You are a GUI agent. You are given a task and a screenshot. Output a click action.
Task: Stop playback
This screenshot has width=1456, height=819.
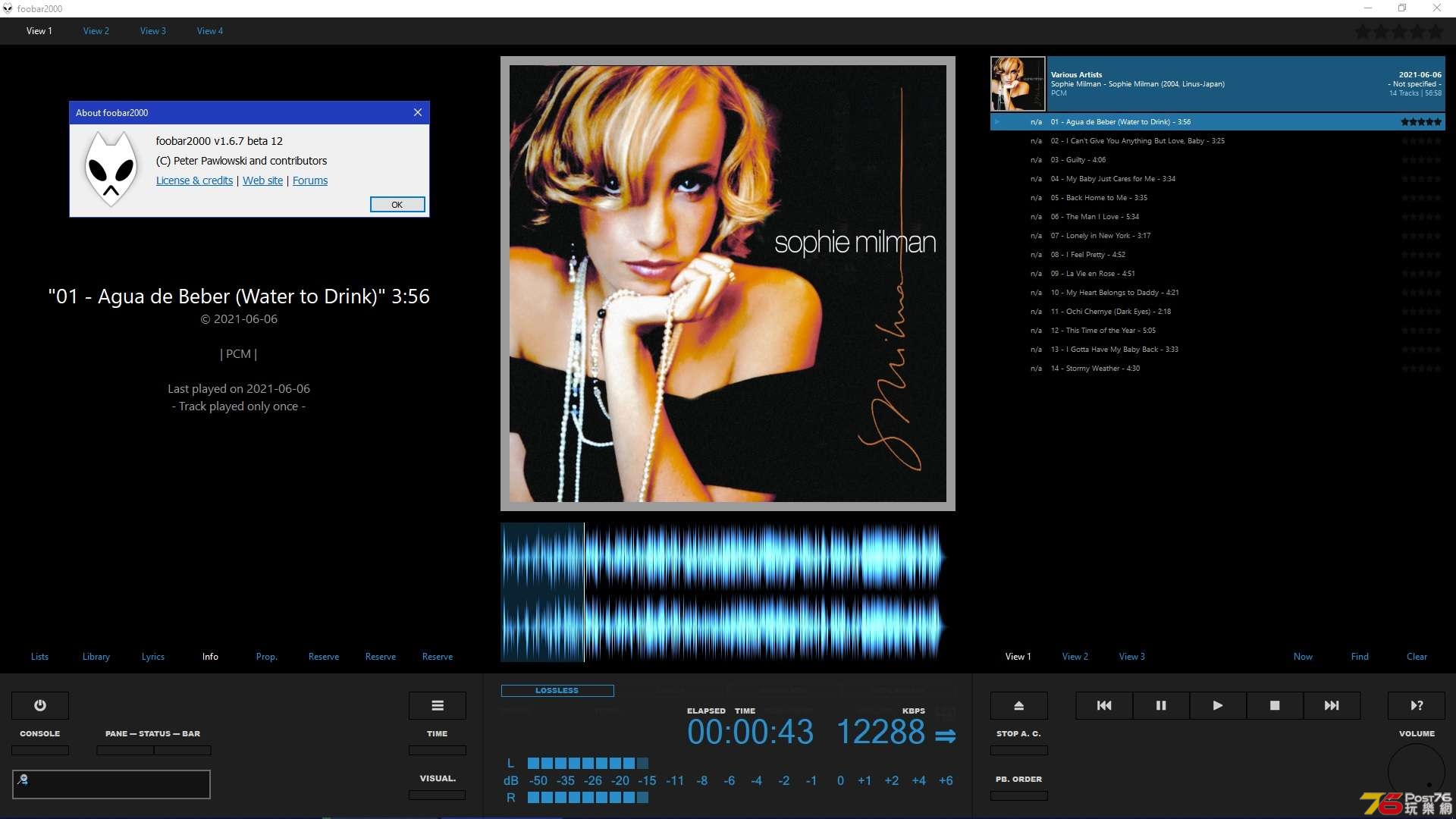1275,705
